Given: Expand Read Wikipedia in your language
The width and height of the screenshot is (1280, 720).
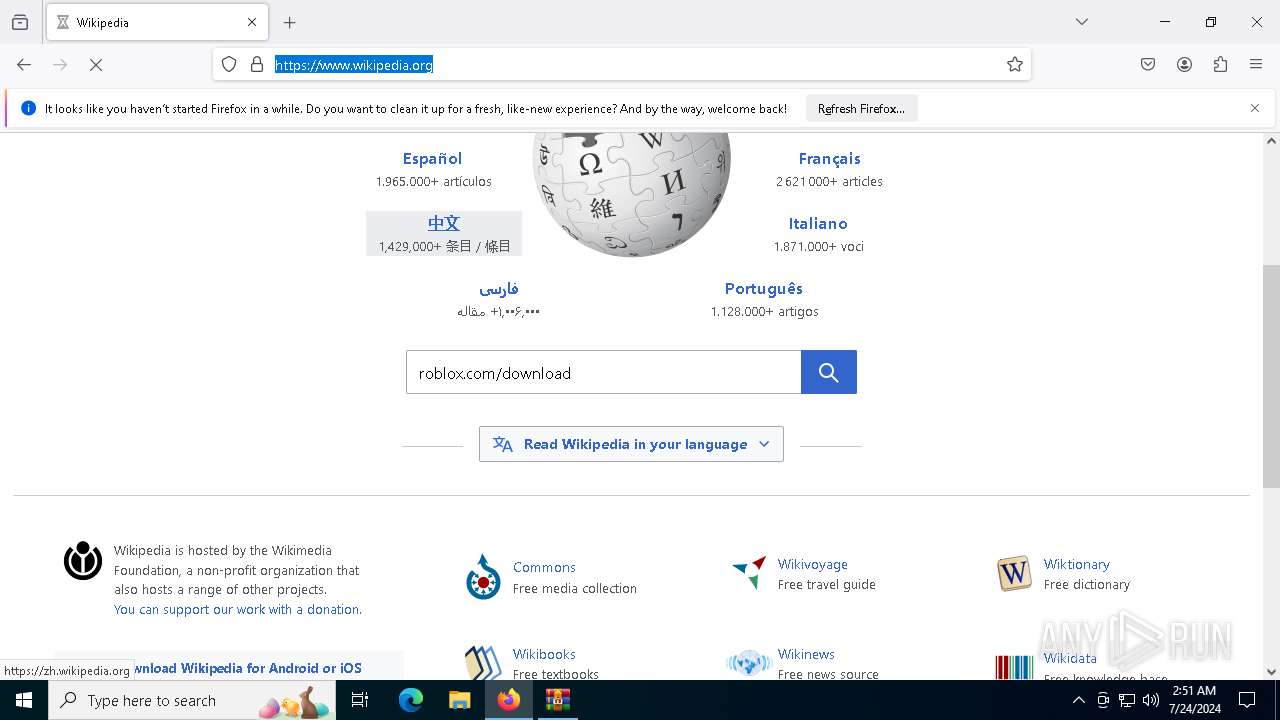Looking at the screenshot, I should (x=631, y=444).
